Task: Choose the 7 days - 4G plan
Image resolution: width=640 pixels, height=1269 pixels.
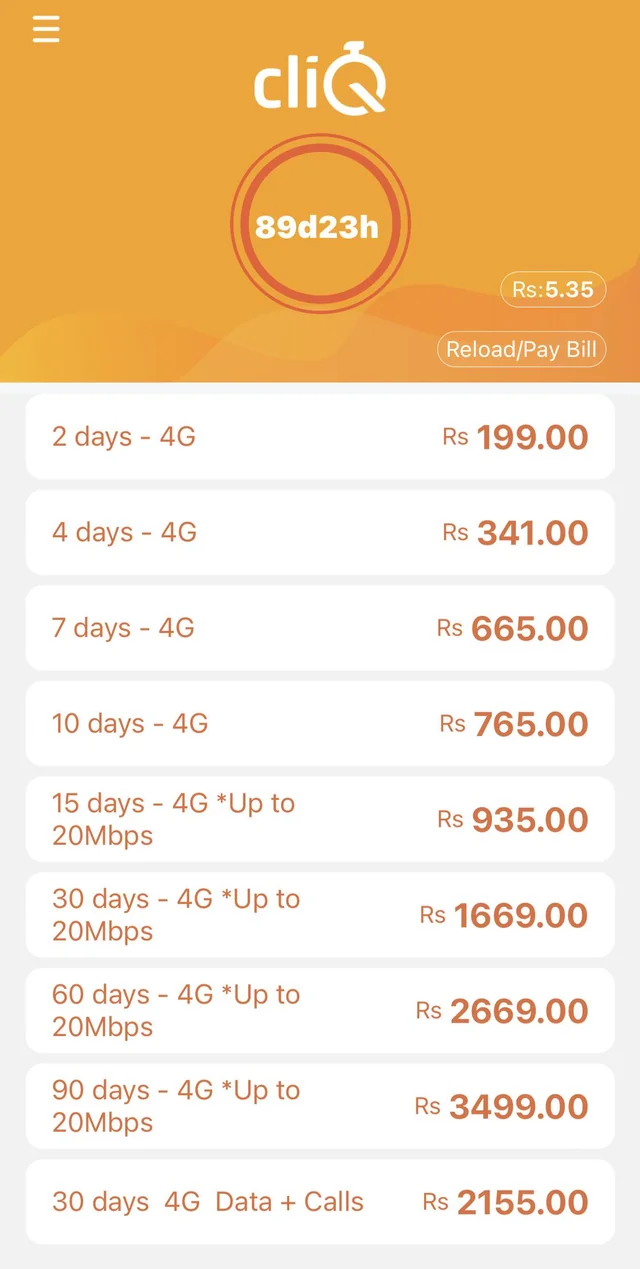Action: click(x=319, y=628)
